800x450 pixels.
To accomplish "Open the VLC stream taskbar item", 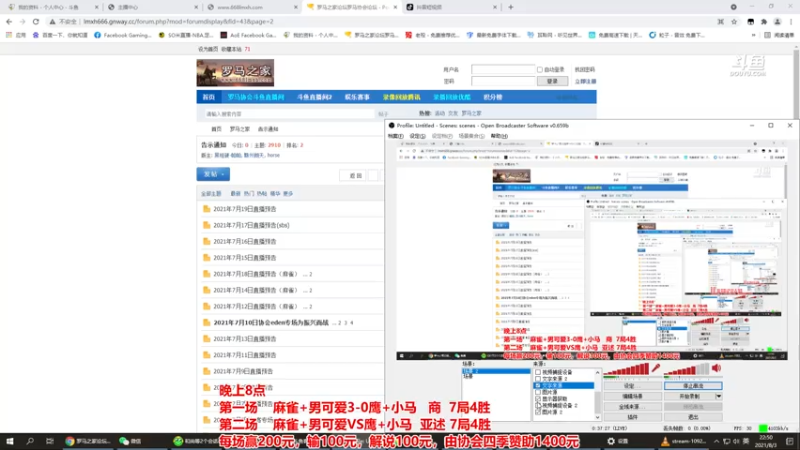I will point(685,441).
